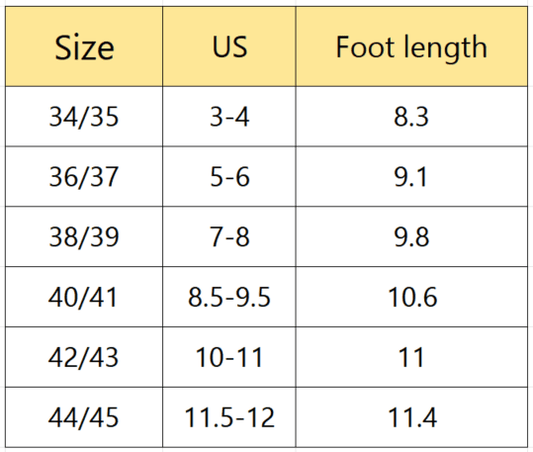Select the US 10-11 cell

pos(229,357)
